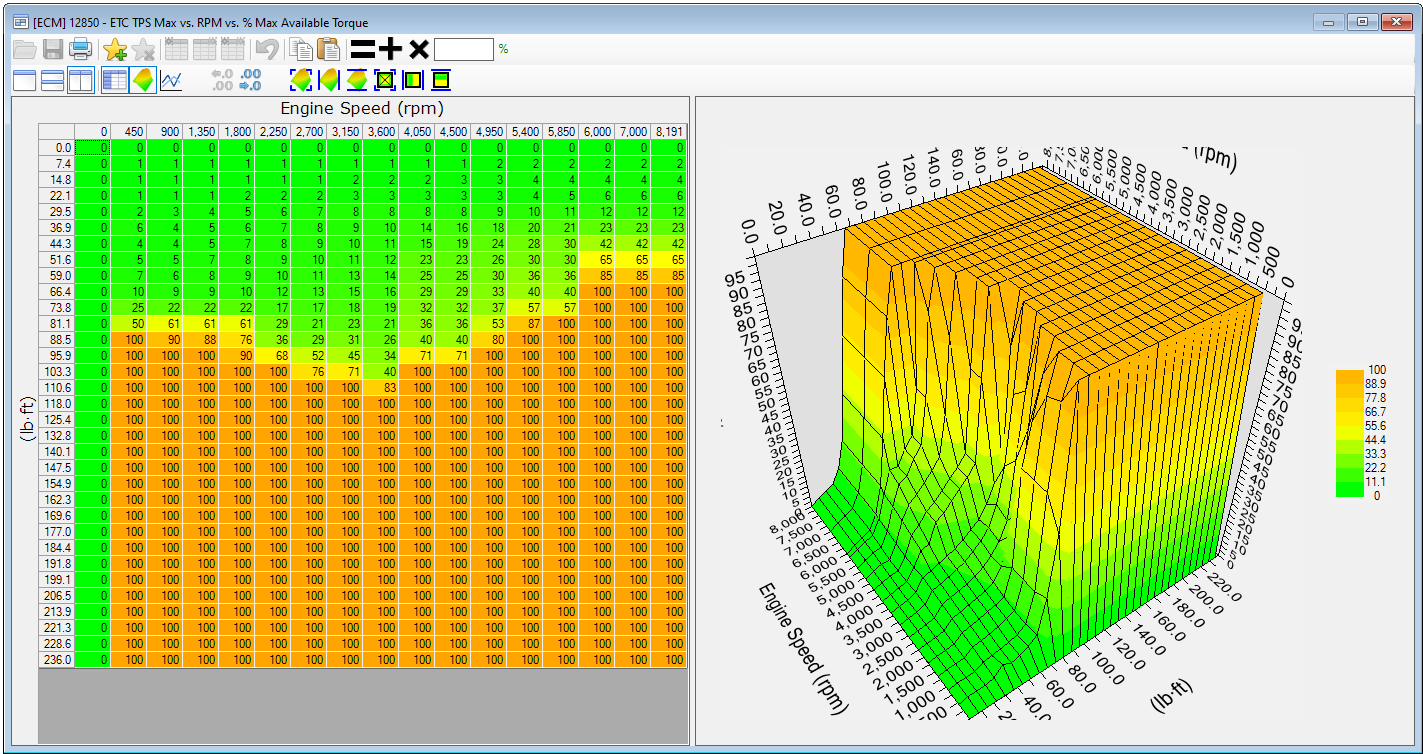The height and width of the screenshot is (754, 1423).
Task: Switch to horizontal split layout
Action: 52,81
